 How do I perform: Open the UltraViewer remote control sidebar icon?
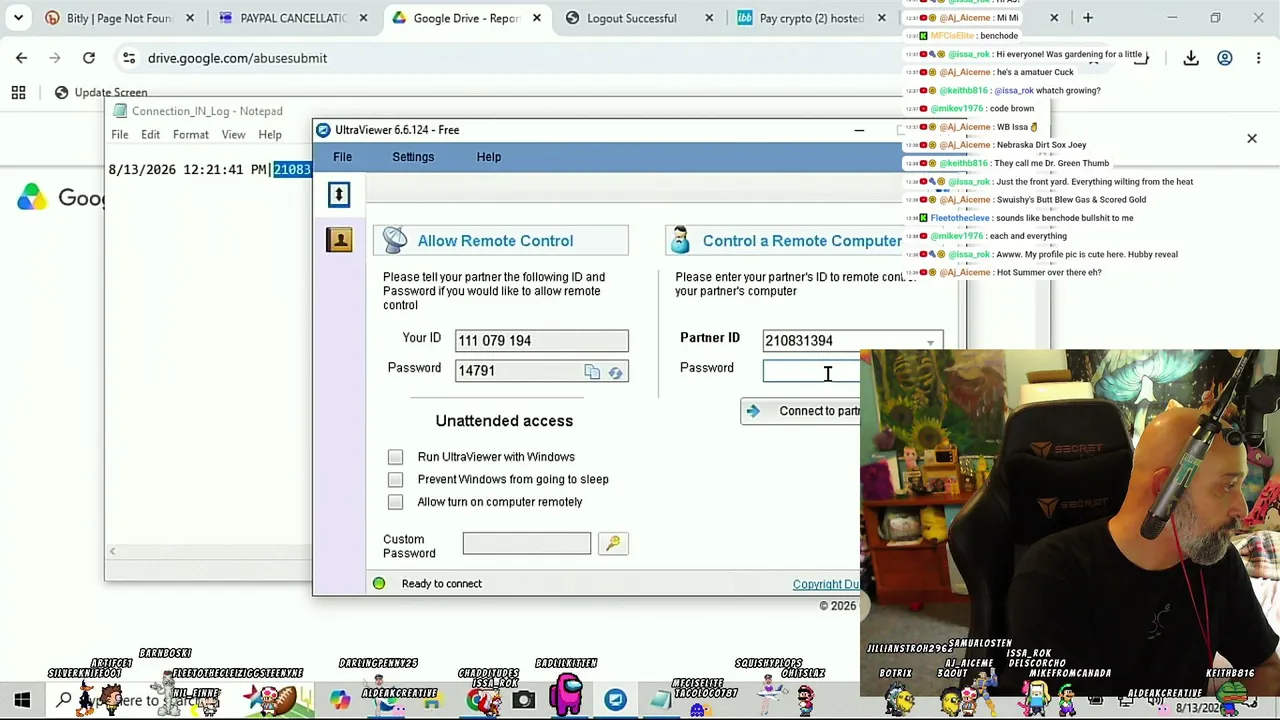pos(339,194)
